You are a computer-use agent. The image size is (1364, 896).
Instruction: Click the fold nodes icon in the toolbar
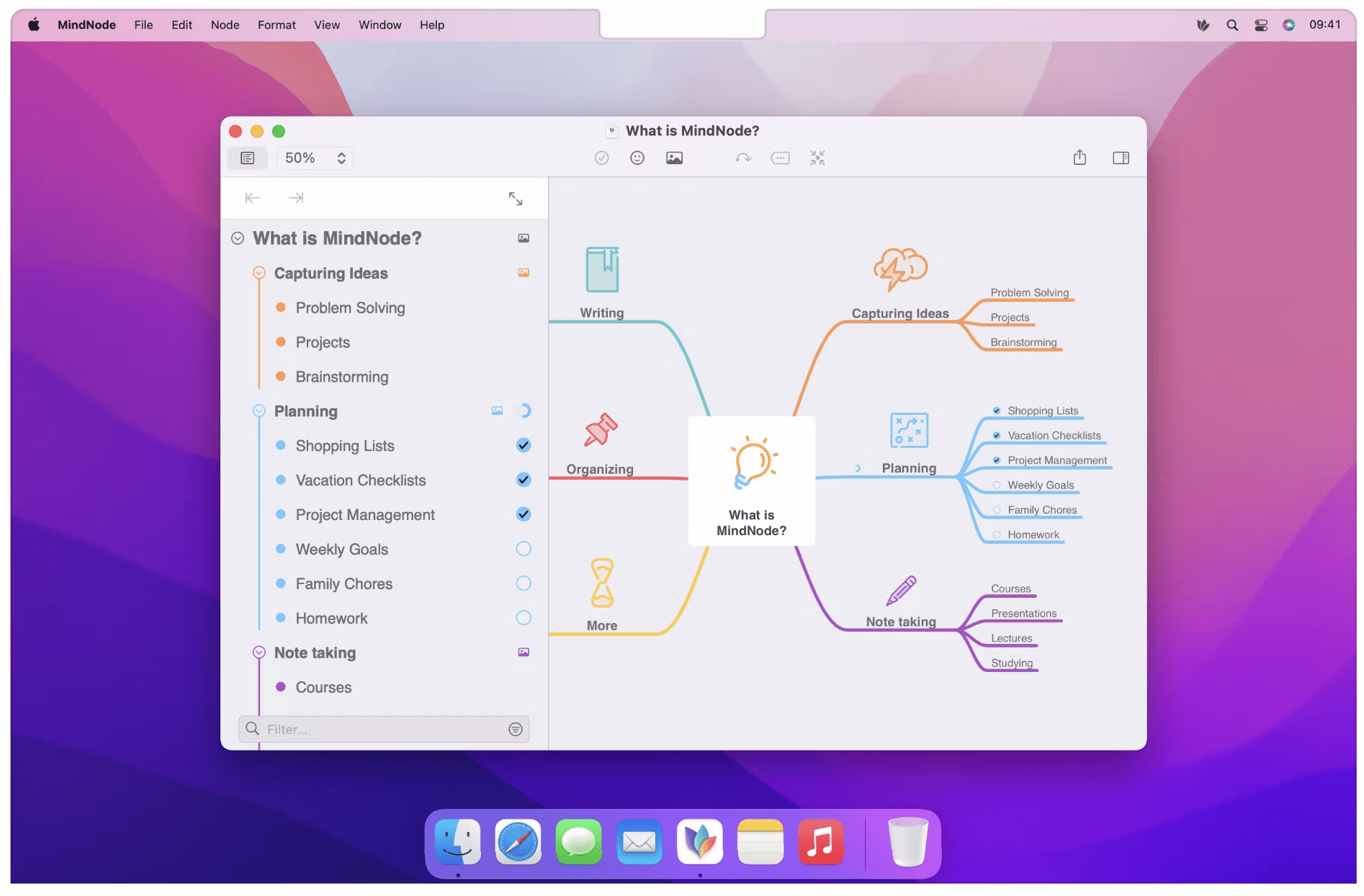click(x=817, y=158)
